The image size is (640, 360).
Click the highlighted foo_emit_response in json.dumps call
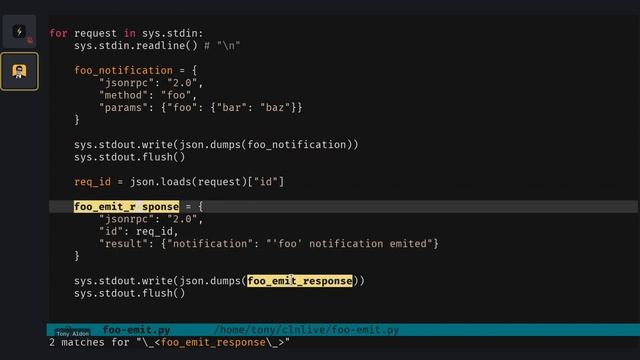coord(300,281)
